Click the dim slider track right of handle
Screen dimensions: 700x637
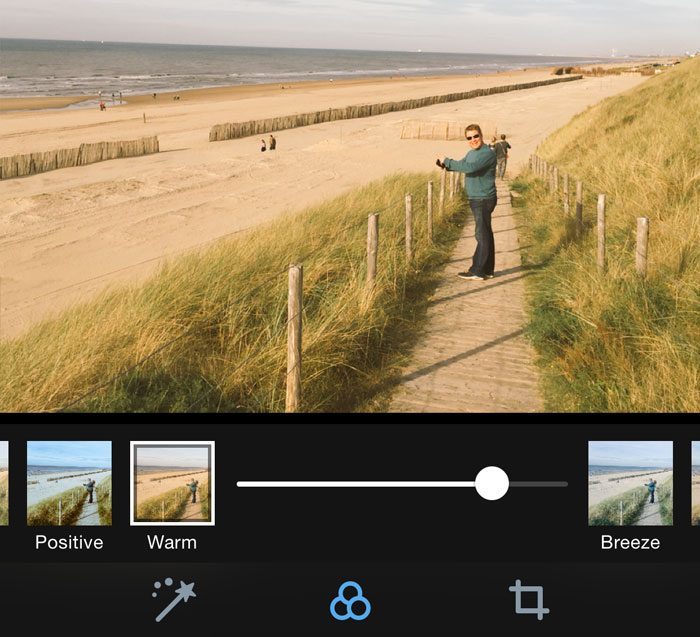tap(540, 484)
